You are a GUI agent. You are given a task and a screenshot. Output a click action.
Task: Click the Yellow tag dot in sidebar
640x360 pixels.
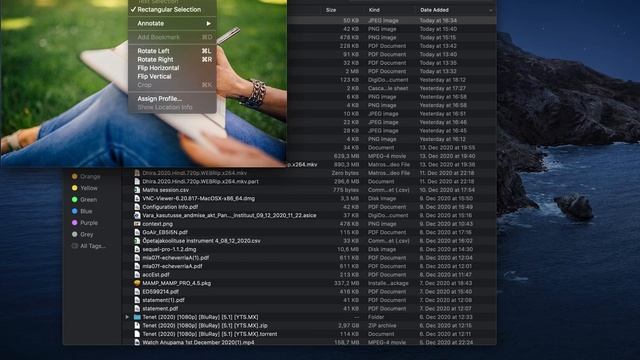tap(74, 188)
